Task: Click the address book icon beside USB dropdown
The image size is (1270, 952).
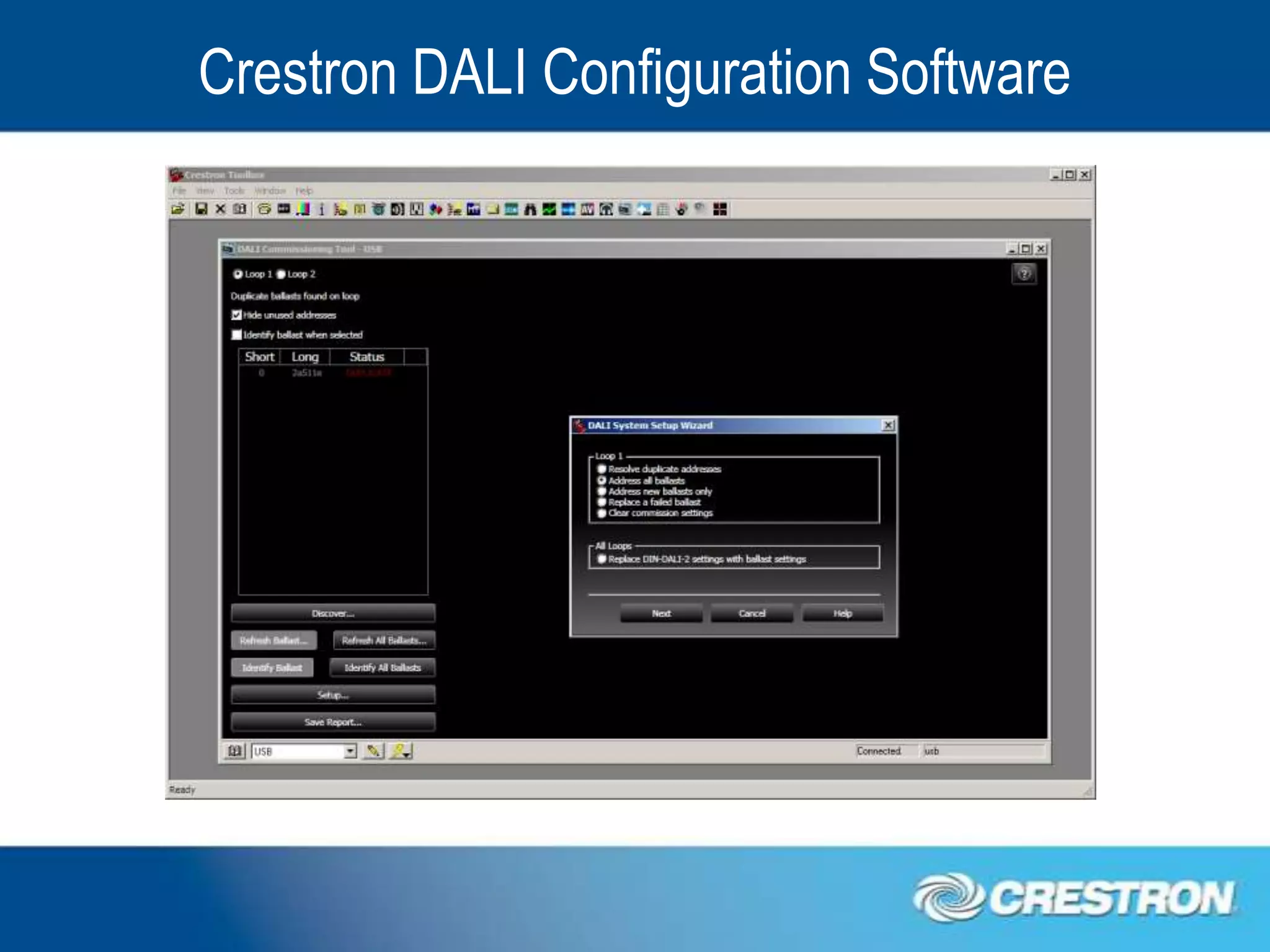Action: [x=235, y=751]
